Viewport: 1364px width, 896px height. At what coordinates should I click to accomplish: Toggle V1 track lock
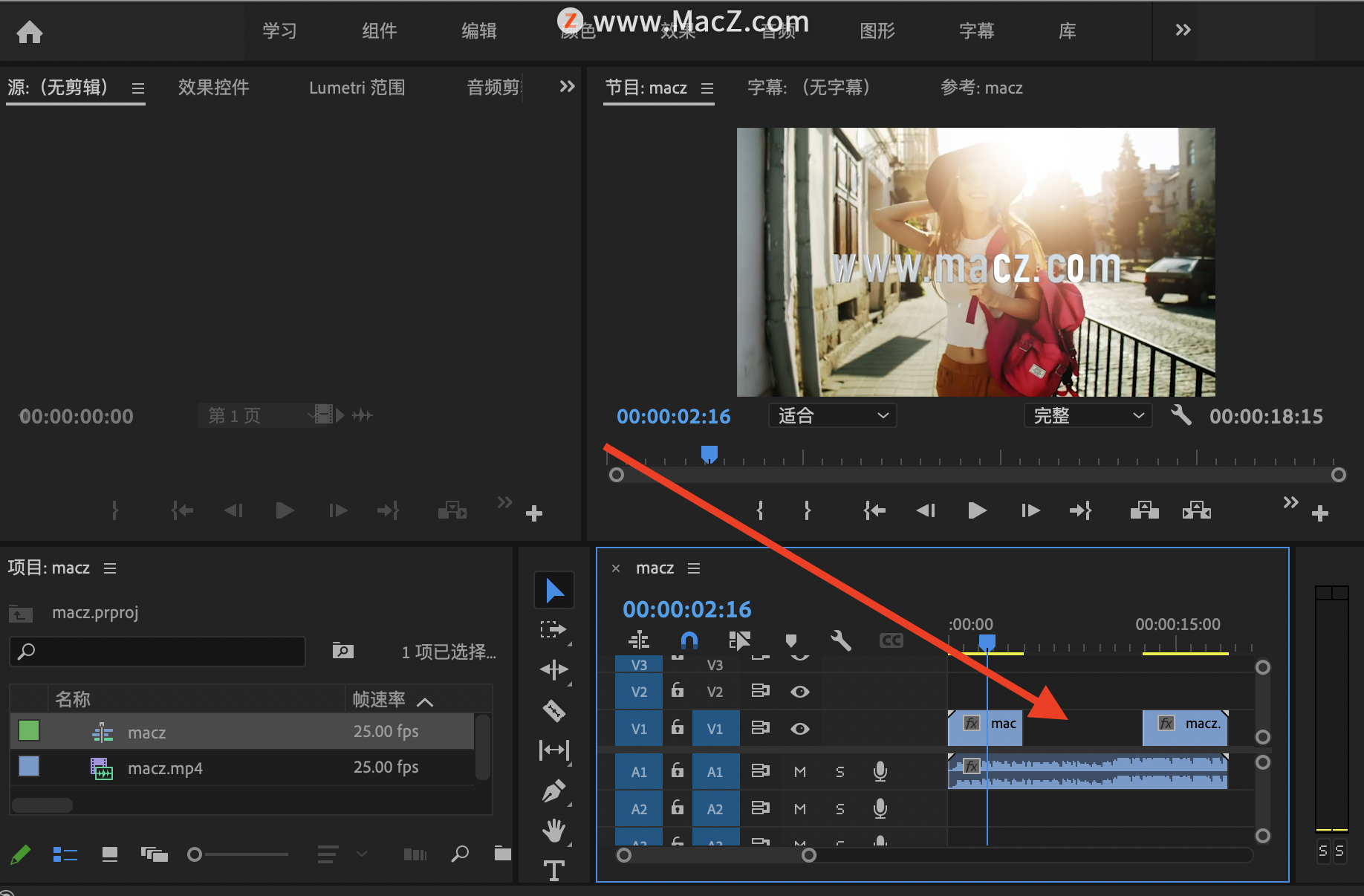tap(678, 727)
